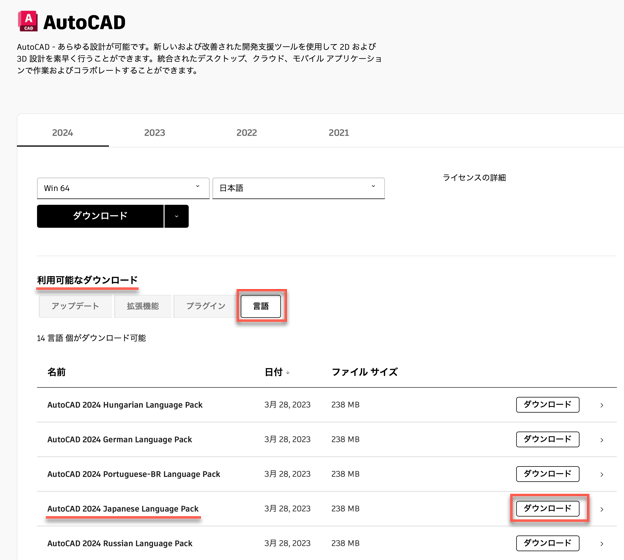Image resolution: width=624 pixels, height=560 pixels.
Task: Click the 238 MB size in Japanese pack row
Action: click(345, 509)
